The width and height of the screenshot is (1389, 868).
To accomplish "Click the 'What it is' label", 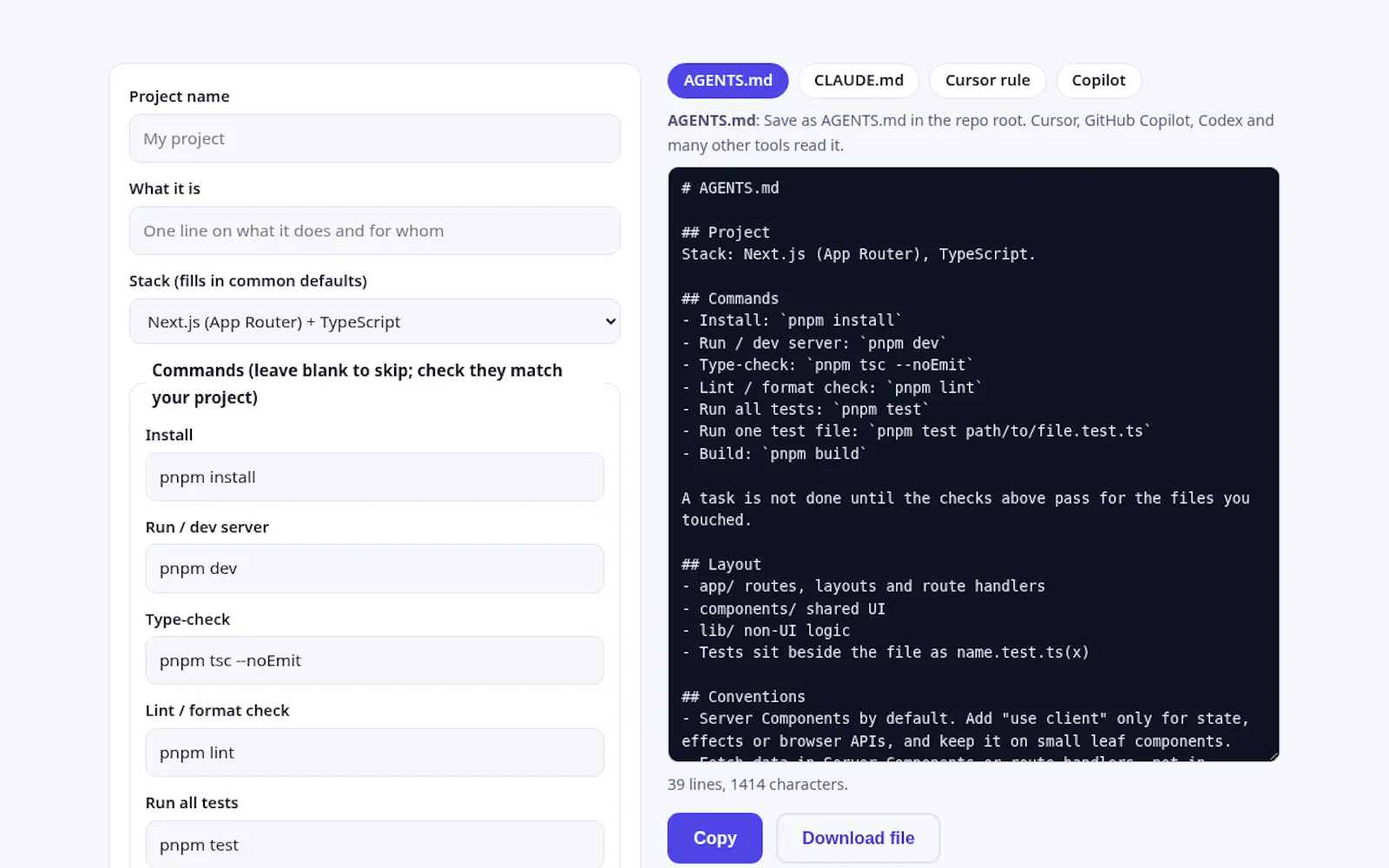I will pos(165,189).
